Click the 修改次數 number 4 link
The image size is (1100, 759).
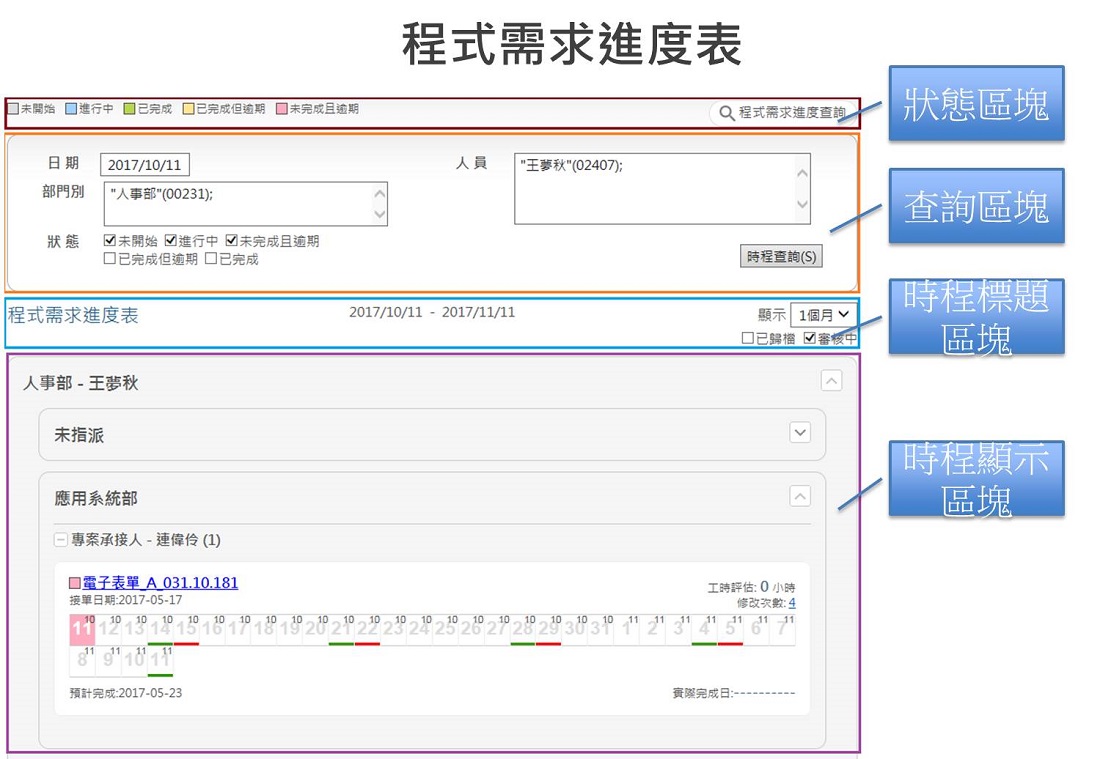pos(792,602)
